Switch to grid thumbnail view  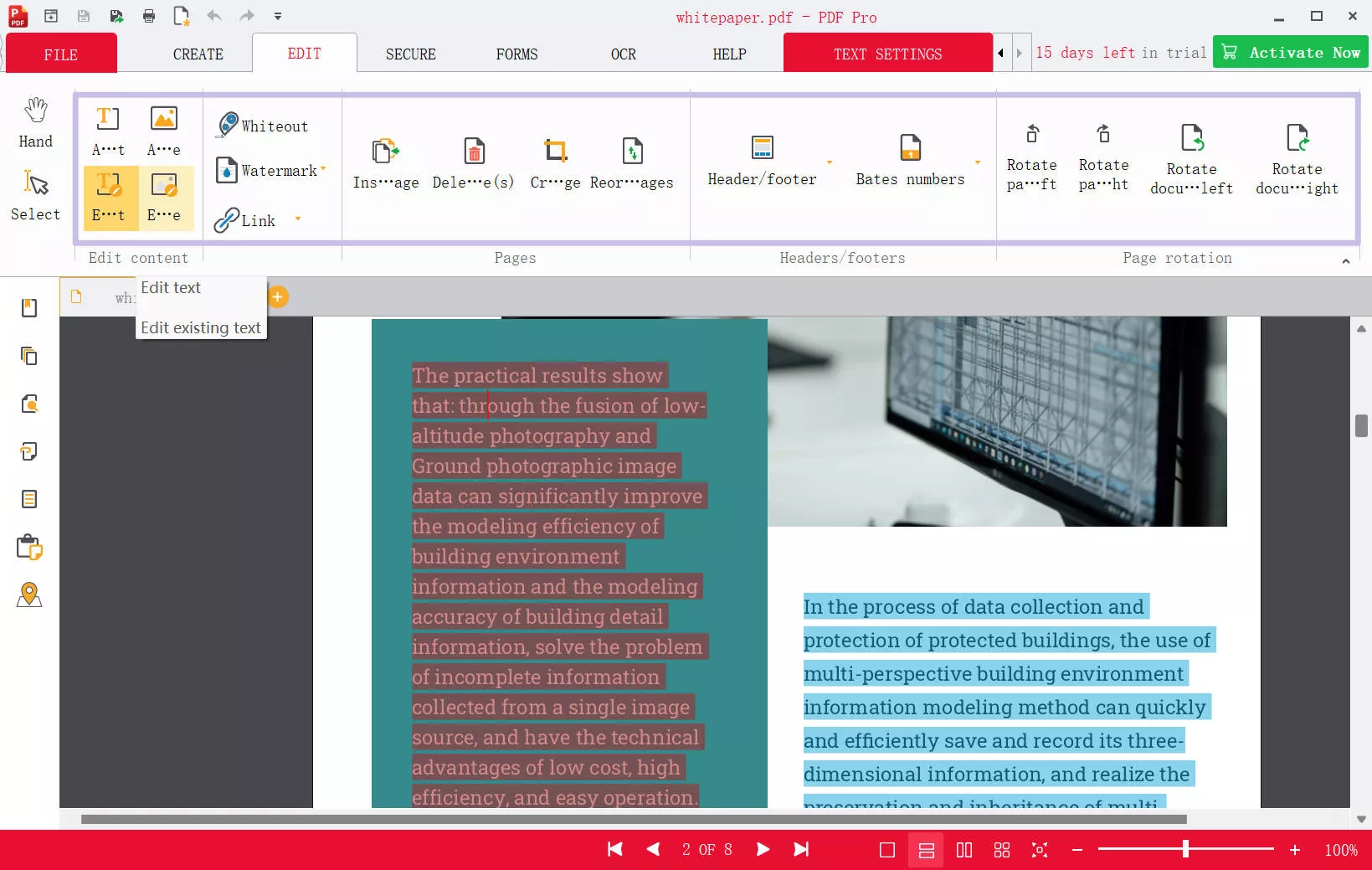tap(1002, 850)
